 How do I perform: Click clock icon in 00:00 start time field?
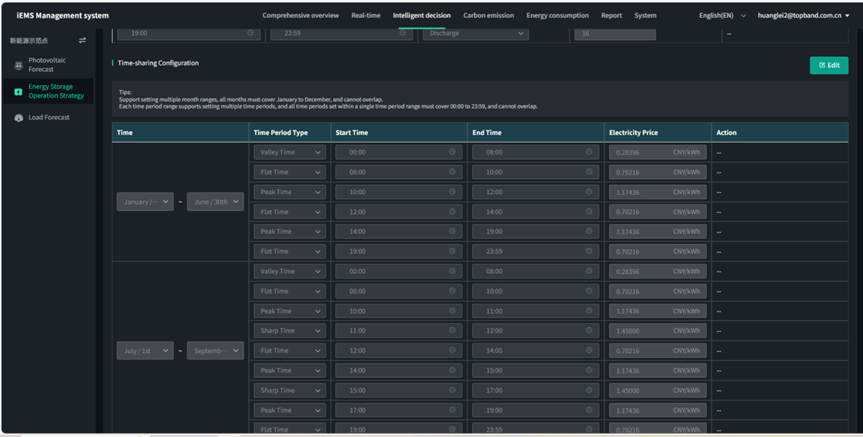(x=452, y=152)
